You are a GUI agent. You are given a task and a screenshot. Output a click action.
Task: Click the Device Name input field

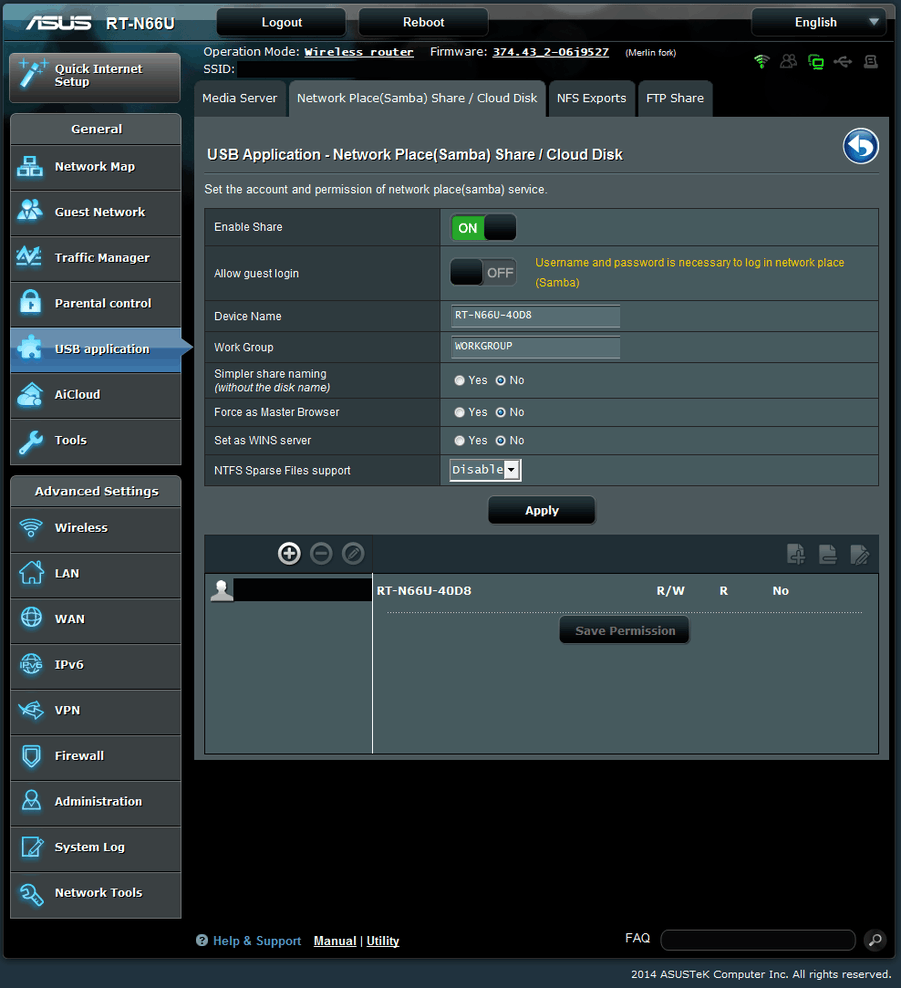pyautogui.click(x=536, y=316)
